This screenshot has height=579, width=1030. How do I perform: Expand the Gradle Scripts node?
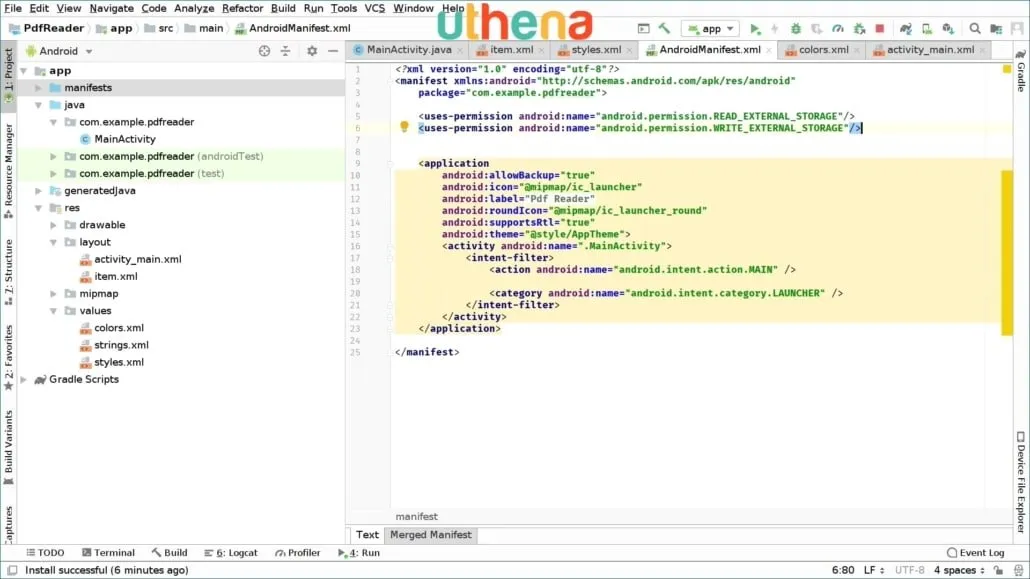point(24,379)
